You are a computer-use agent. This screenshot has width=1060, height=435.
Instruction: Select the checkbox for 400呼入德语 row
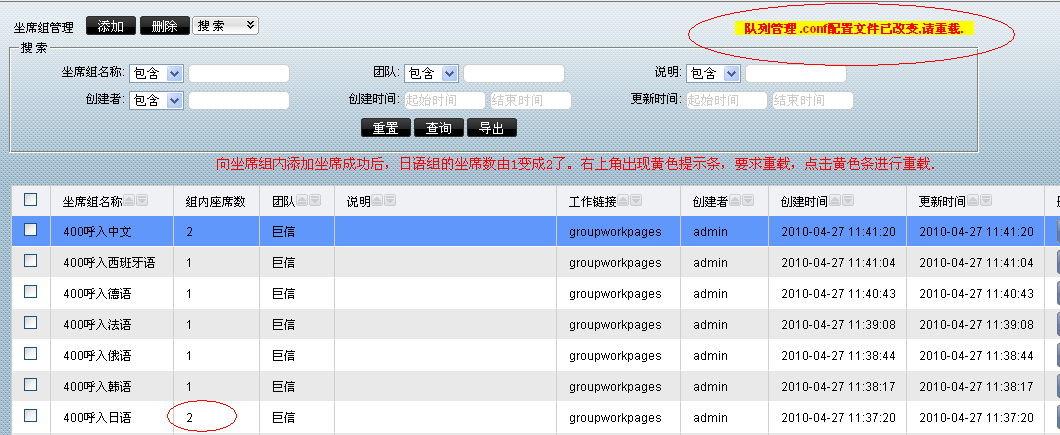coord(31,292)
